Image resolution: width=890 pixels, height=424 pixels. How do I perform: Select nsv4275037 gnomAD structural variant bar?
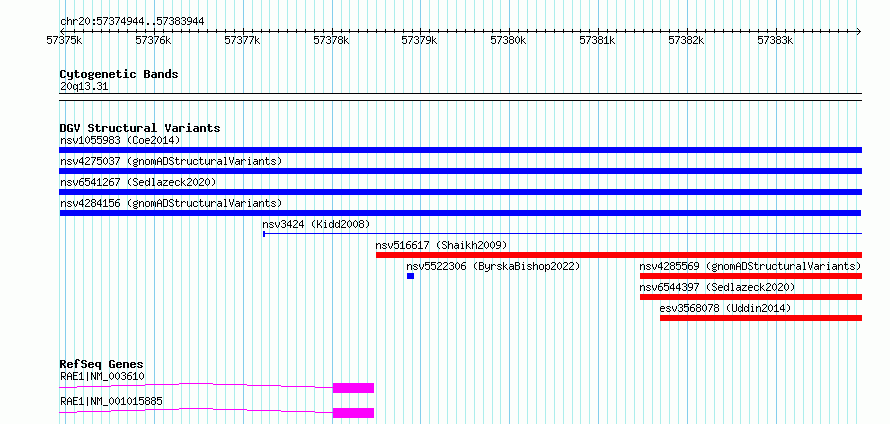tap(460, 171)
